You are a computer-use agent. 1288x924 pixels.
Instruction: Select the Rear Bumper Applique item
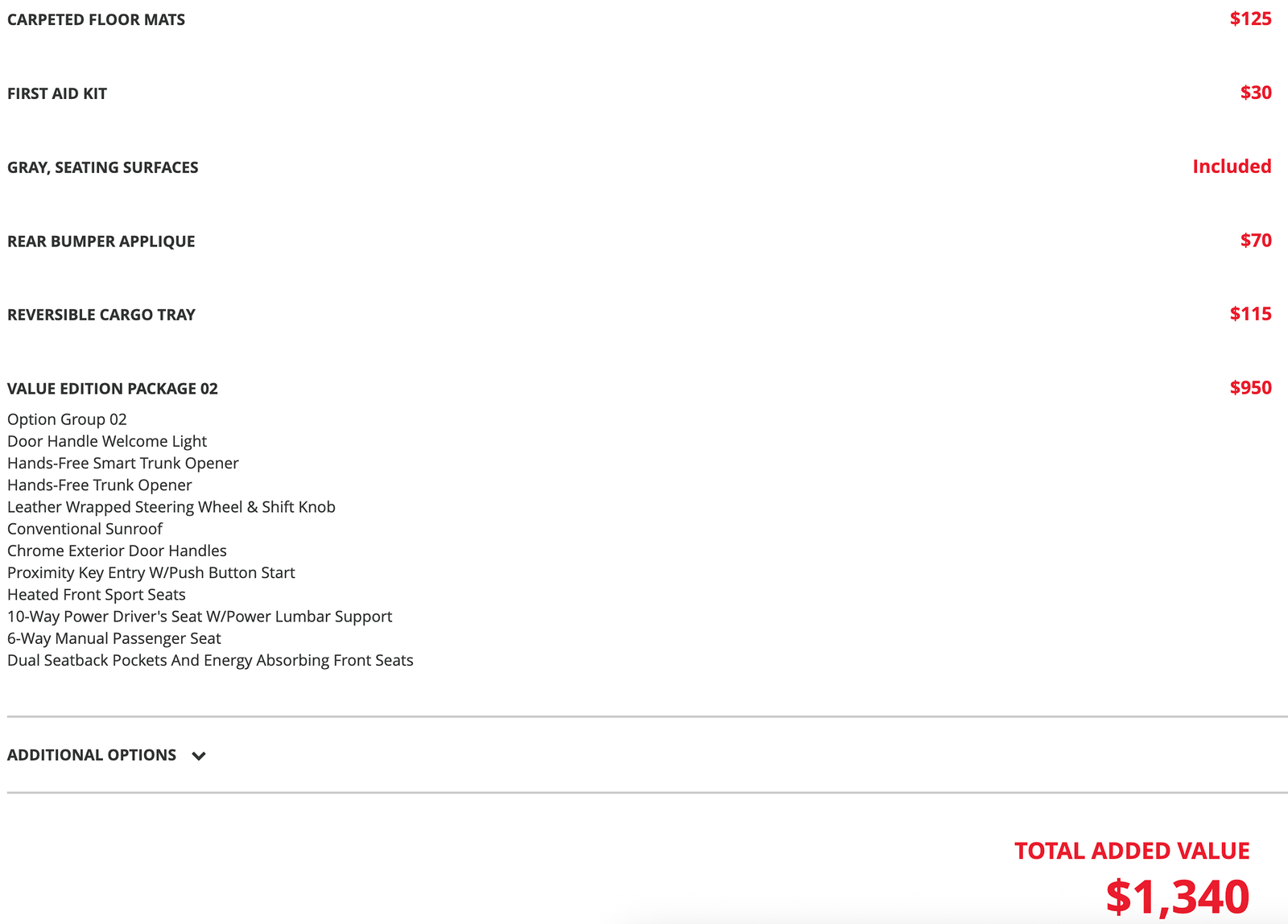(x=101, y=241)
